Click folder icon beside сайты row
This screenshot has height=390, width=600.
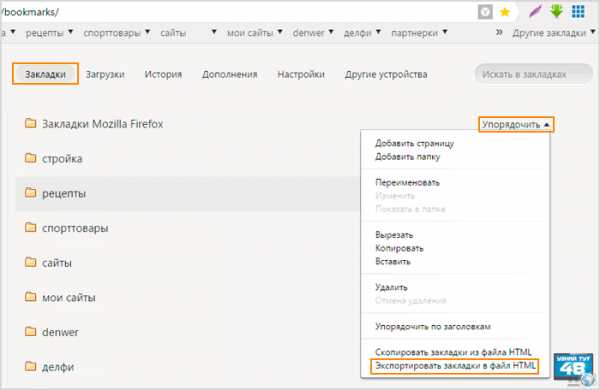tap(31, 262)
